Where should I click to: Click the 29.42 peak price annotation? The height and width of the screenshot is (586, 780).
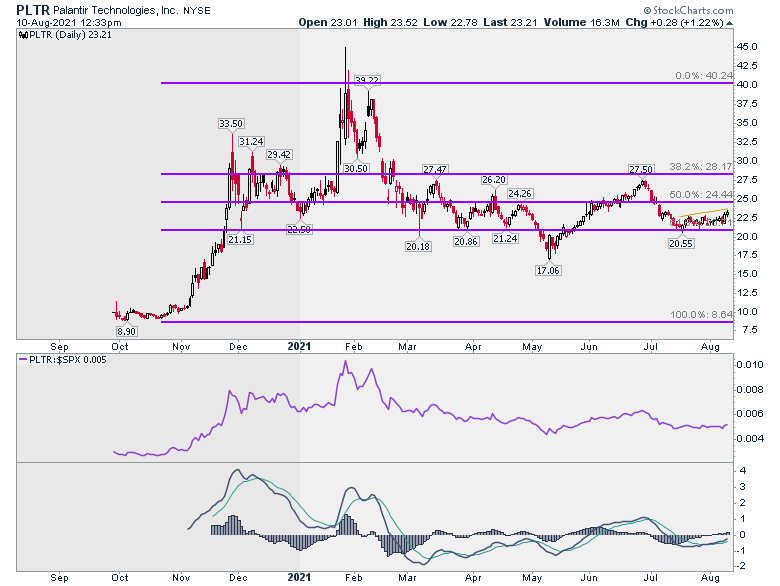pos(279,155)
